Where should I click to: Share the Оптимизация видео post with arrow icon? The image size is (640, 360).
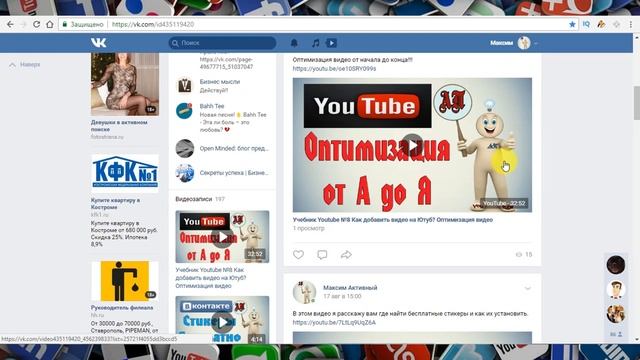pyautogui.click(x=346, y=255)
